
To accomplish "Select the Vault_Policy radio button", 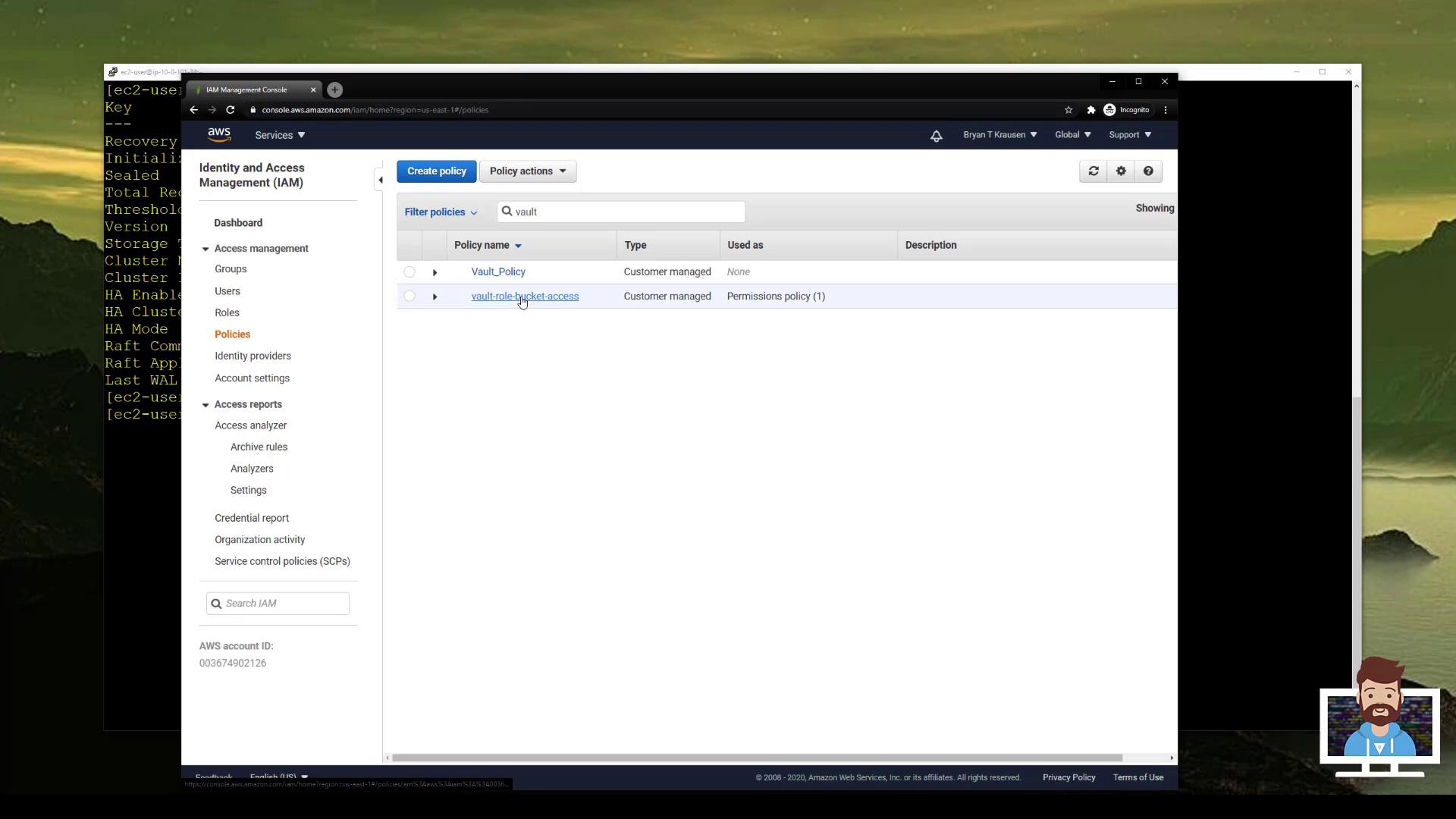I will point(409,271).
